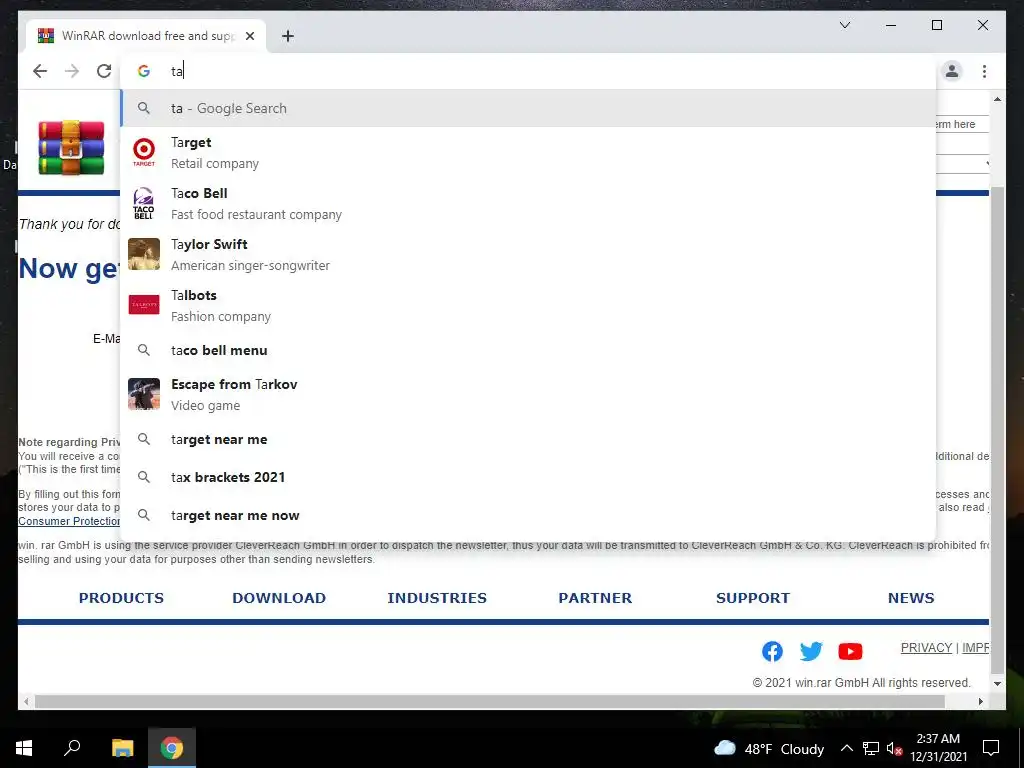Screen dimensions: 1024x768
Task: Open the weather widget showing 48°F Cloudy
Action: point(769,749)
